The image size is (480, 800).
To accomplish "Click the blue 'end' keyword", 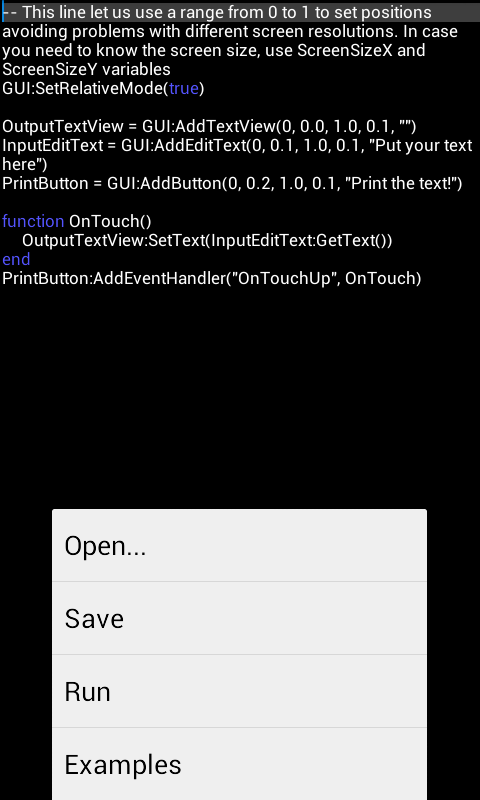I will pyautogui.click(x=16, y=259).
